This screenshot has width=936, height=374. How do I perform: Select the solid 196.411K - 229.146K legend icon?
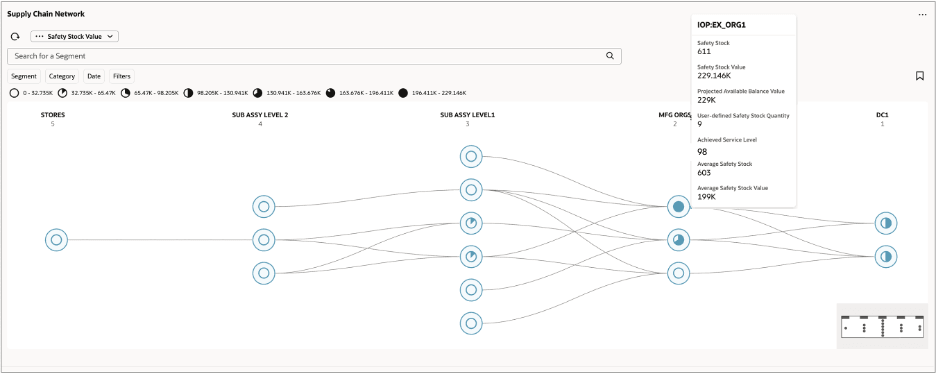(x=403, y=93)
